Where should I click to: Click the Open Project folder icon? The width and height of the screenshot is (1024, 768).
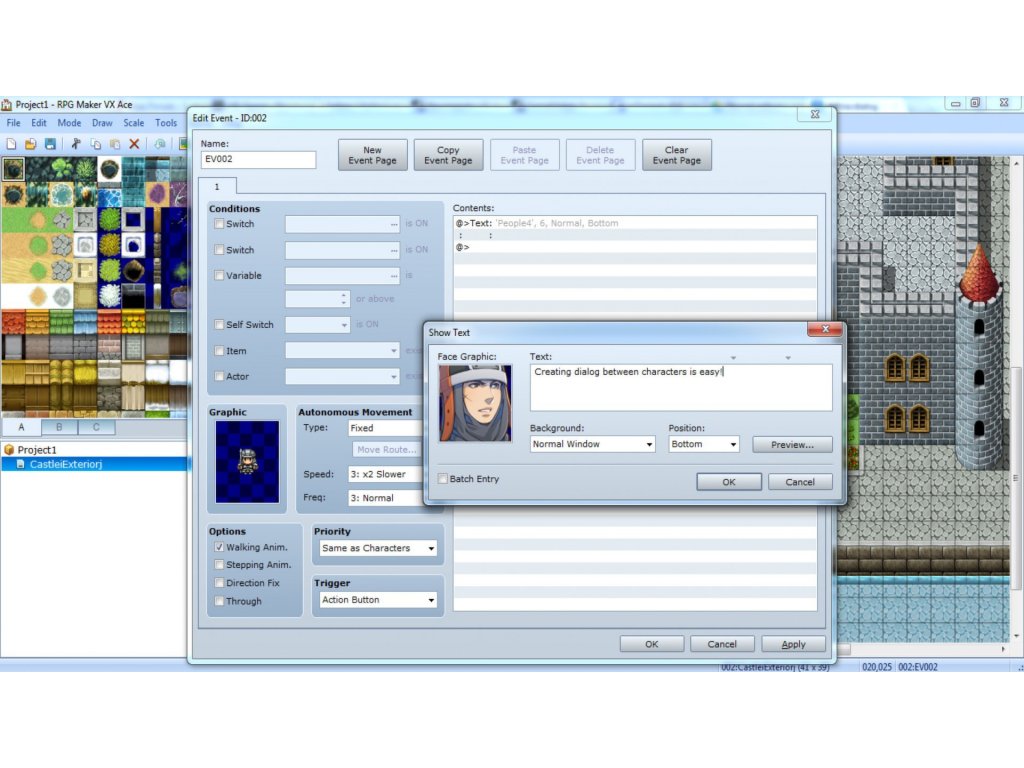pos(30,144)
